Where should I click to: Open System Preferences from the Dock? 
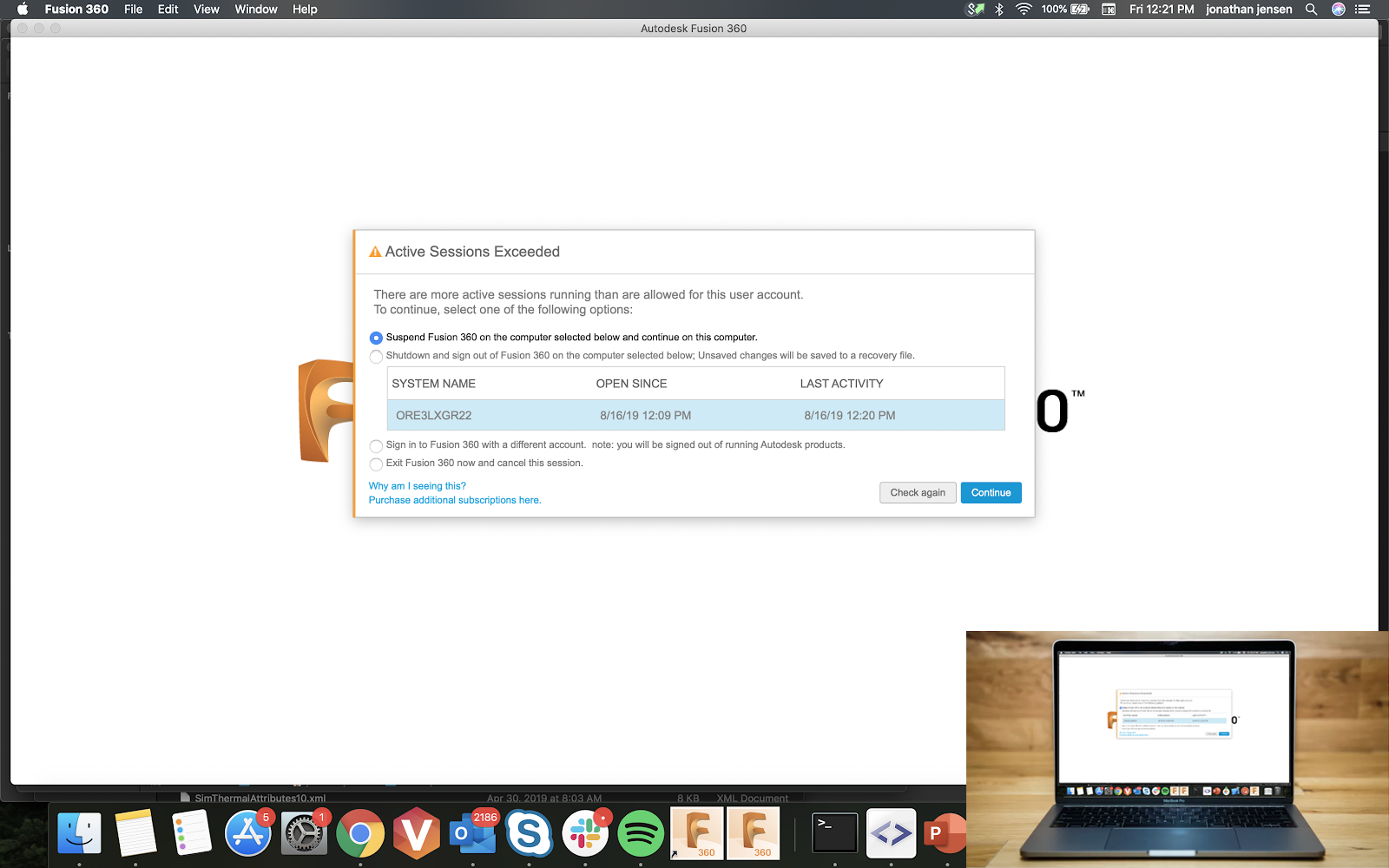[x=304, y=833]
